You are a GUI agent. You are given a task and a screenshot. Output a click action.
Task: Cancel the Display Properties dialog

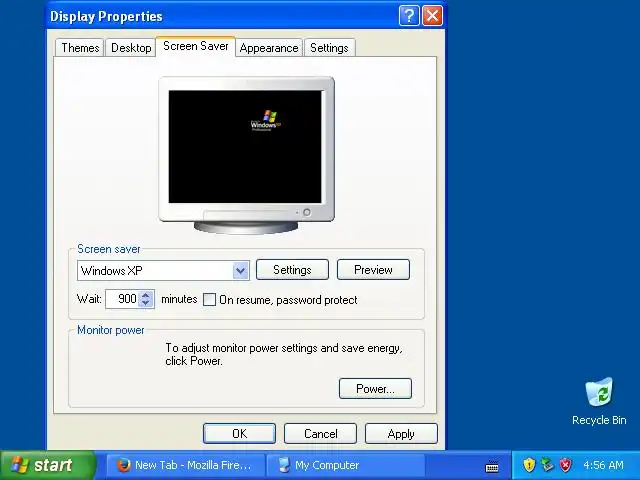click(x=320, y=433)
